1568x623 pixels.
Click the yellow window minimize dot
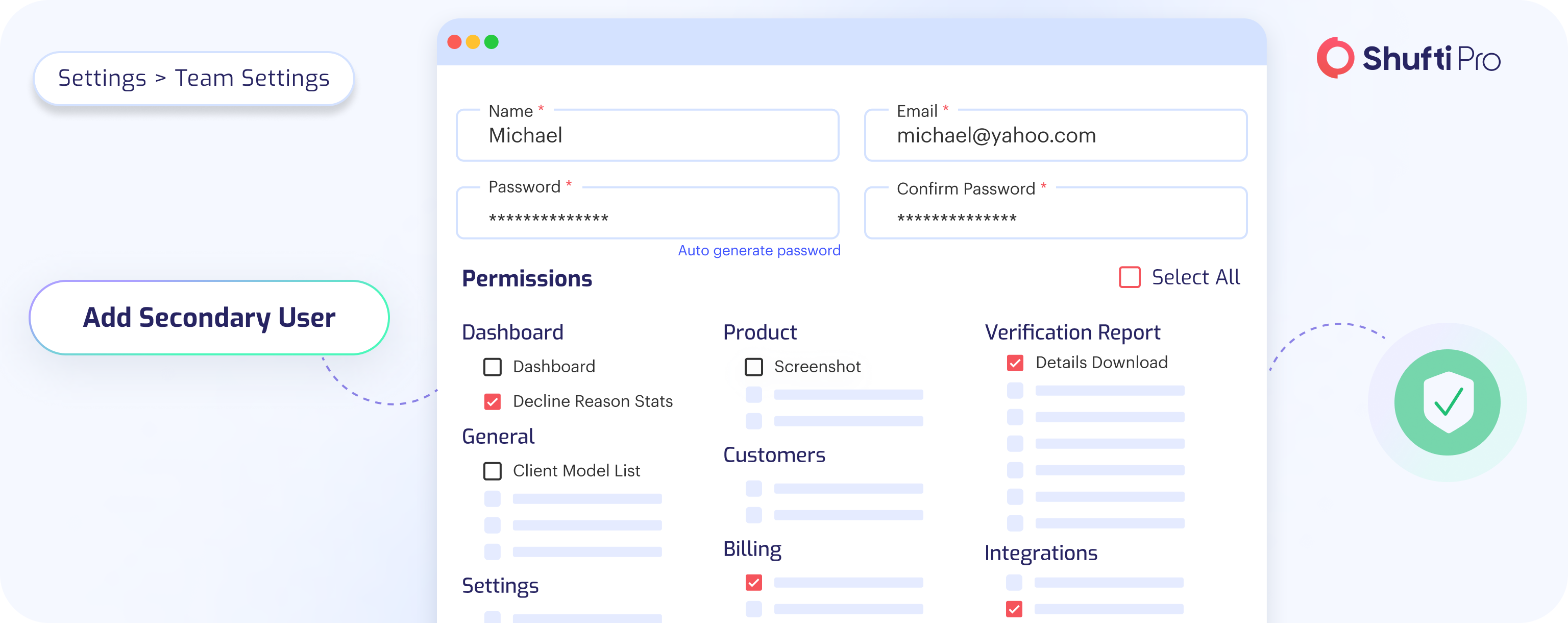coord(473,42)
